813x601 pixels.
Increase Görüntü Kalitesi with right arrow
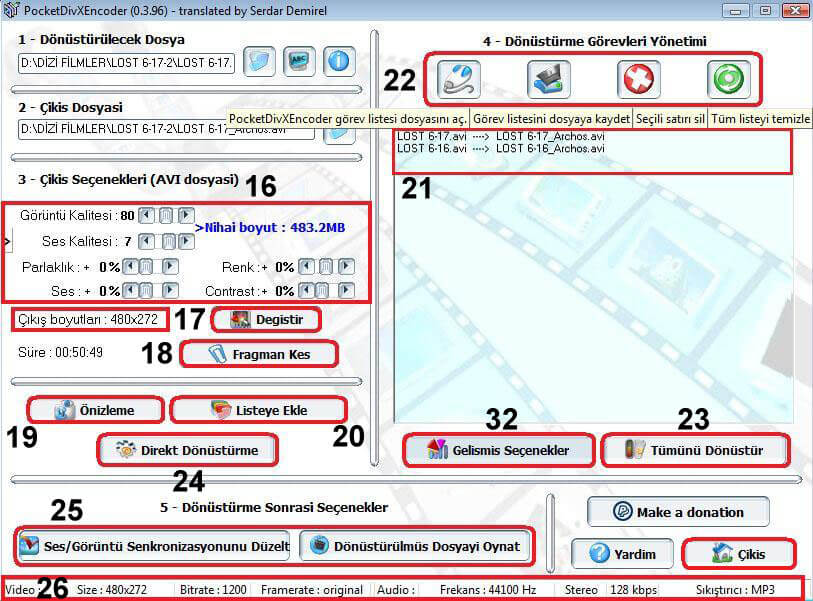coord(184,215)
